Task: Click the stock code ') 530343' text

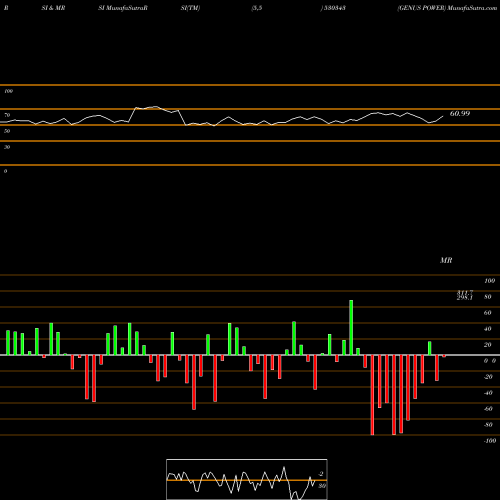Action: 333,8
